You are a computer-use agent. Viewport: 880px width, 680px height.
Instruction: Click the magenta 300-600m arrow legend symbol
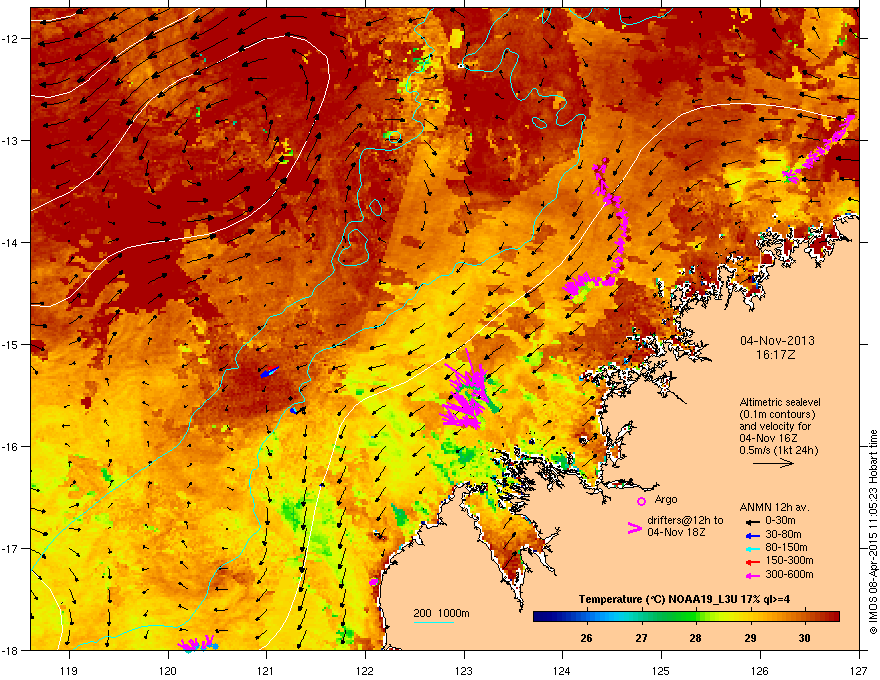(752, 575)
